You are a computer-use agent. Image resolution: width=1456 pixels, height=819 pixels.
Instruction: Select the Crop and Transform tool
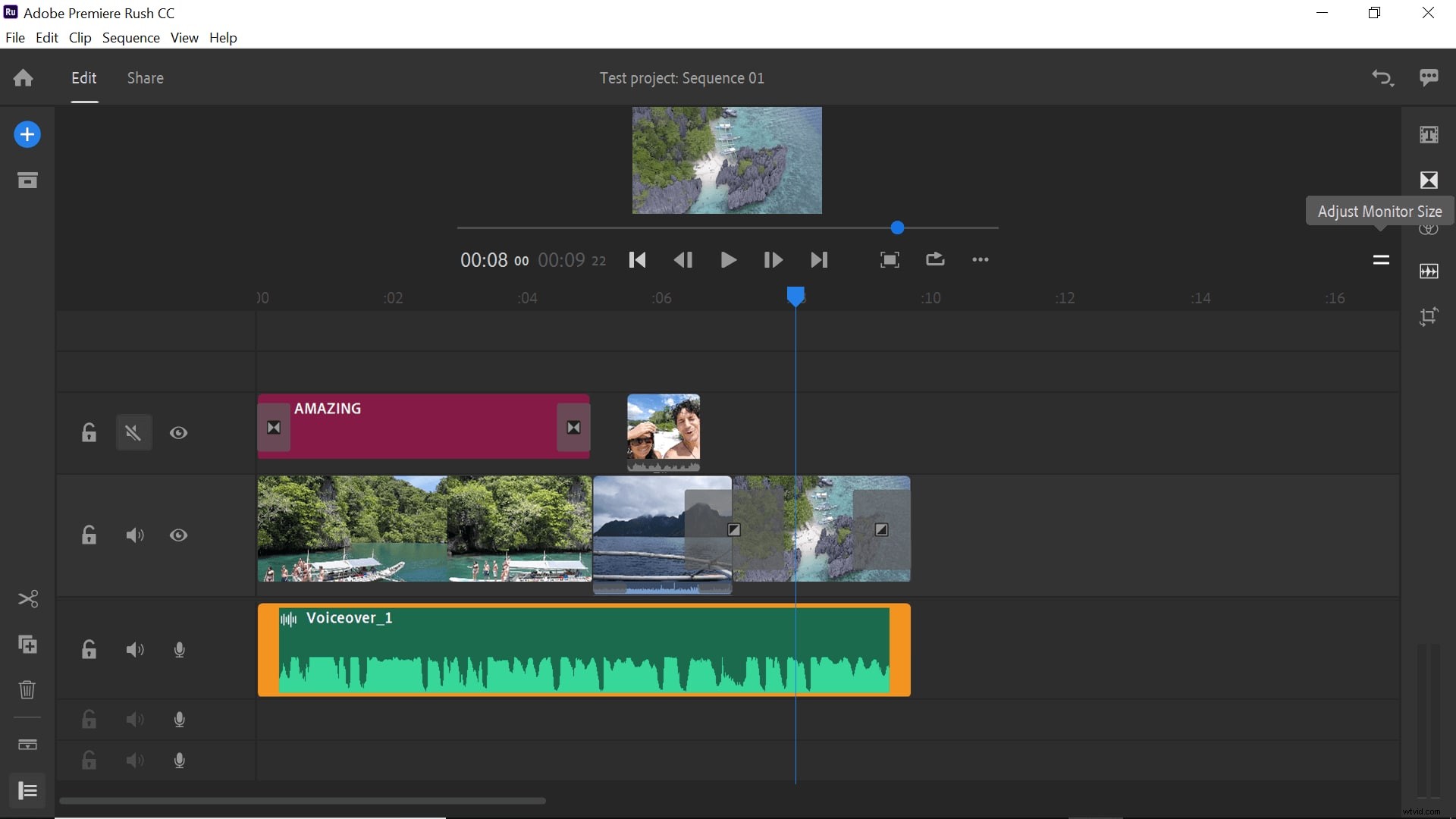coord(1429,317)
